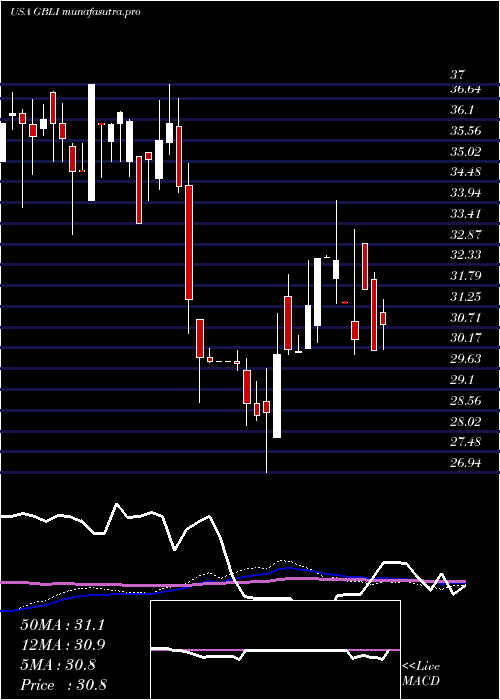Click the 29.63 price level label

click(466, 359)
